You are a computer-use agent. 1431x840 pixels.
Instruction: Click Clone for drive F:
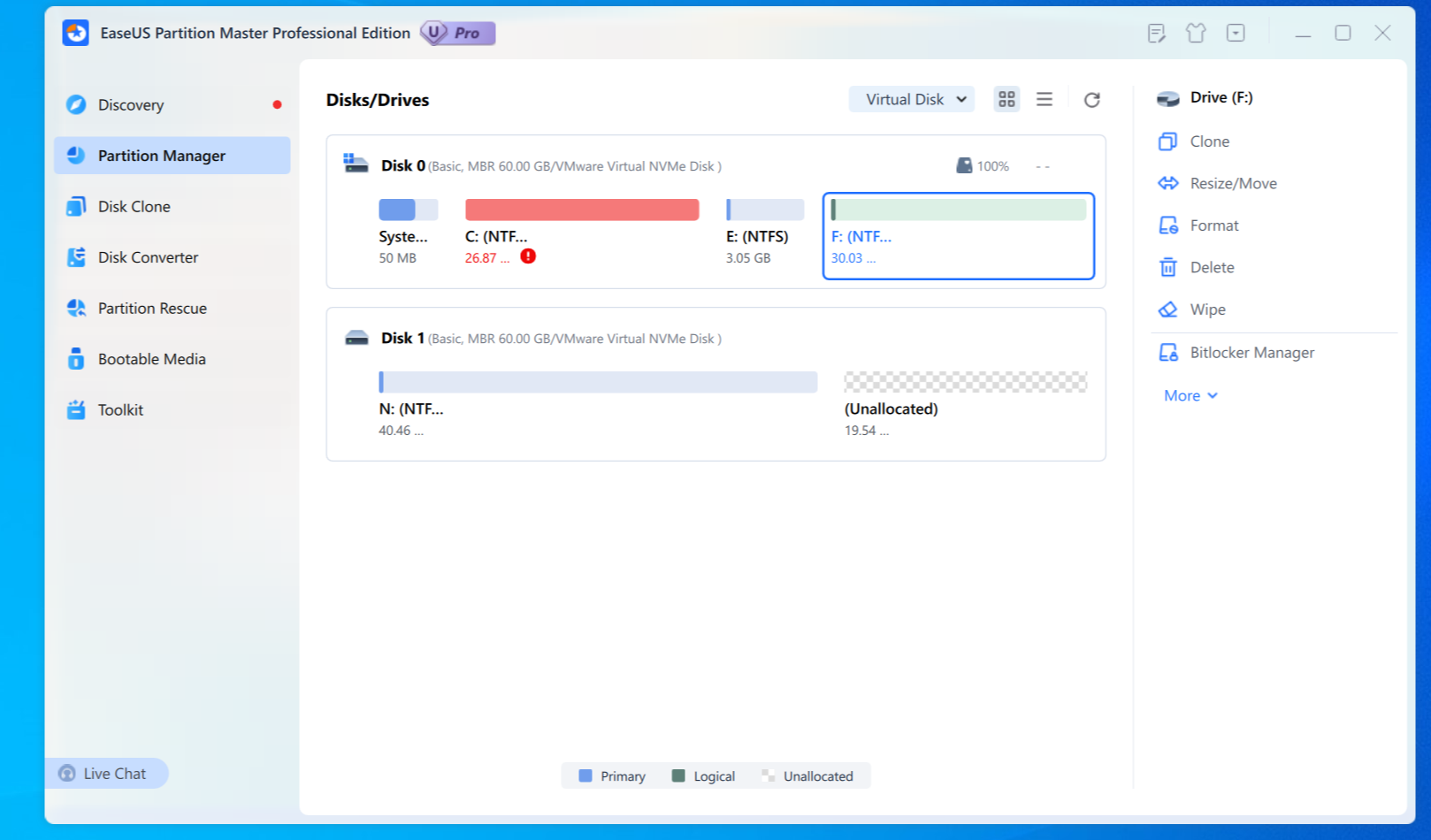coord(1210,141)
